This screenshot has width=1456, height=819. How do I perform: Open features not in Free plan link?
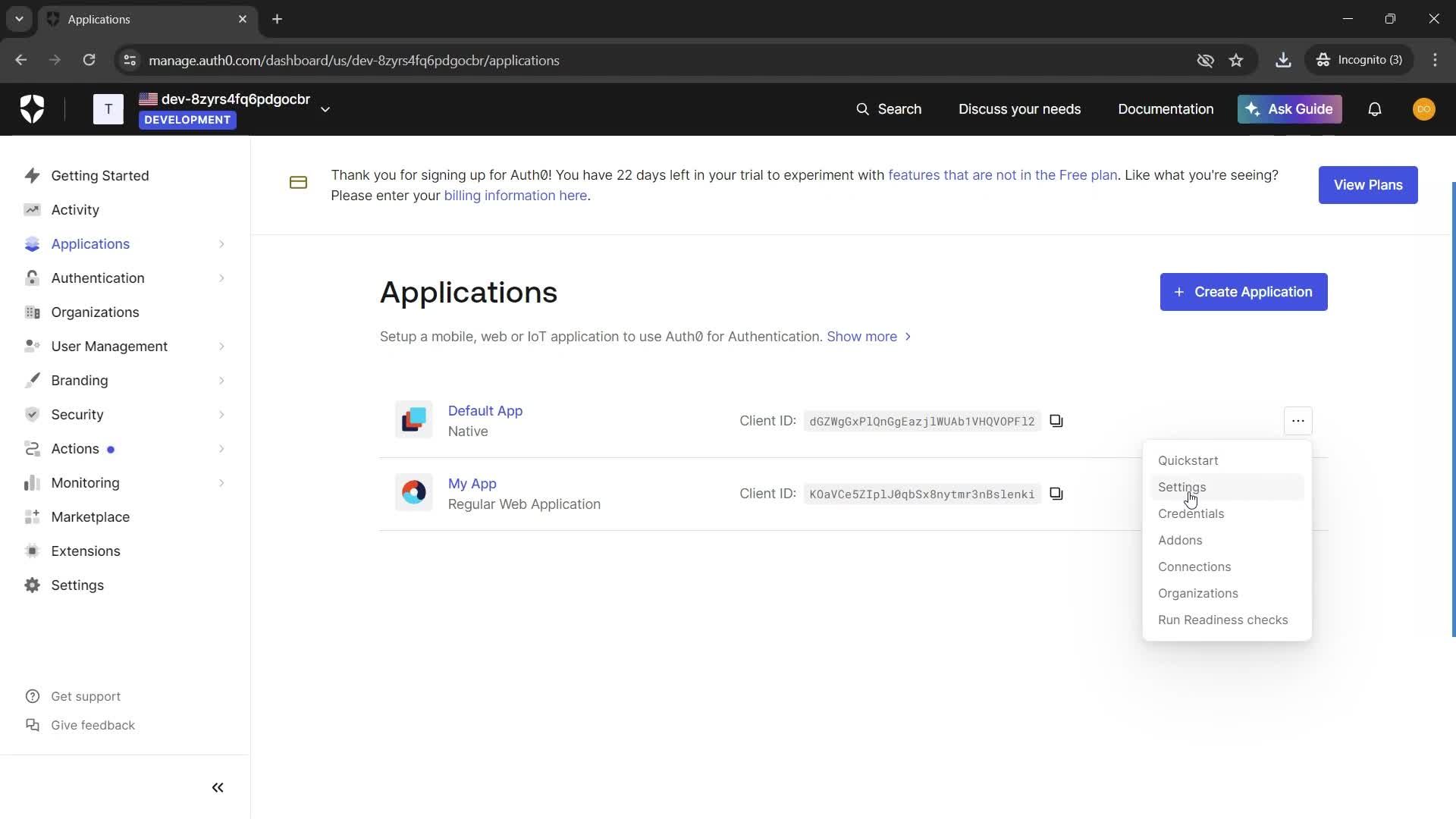pyautogui.click(x=1003, y=175)
